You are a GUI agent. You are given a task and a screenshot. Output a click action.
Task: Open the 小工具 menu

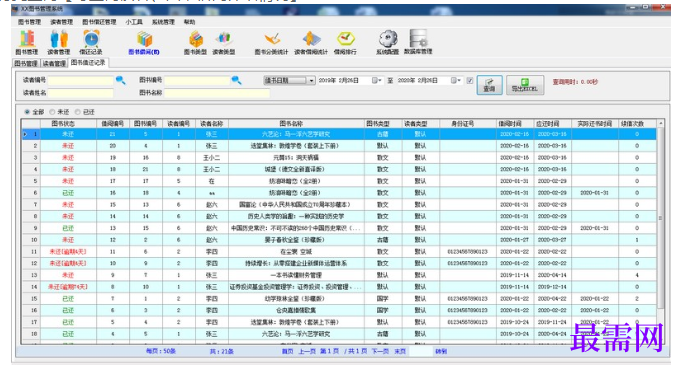tap(134, 22)
